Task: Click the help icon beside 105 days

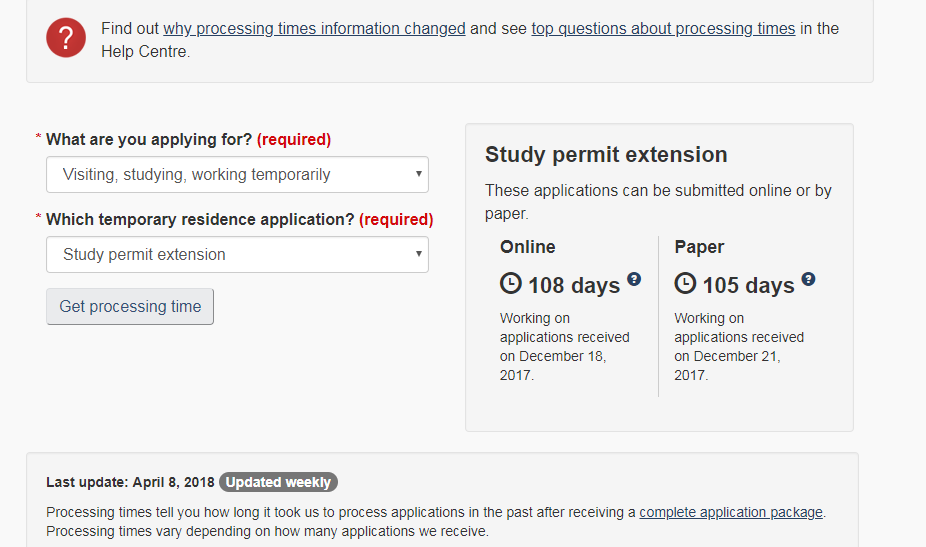Action: coord(808,279)
